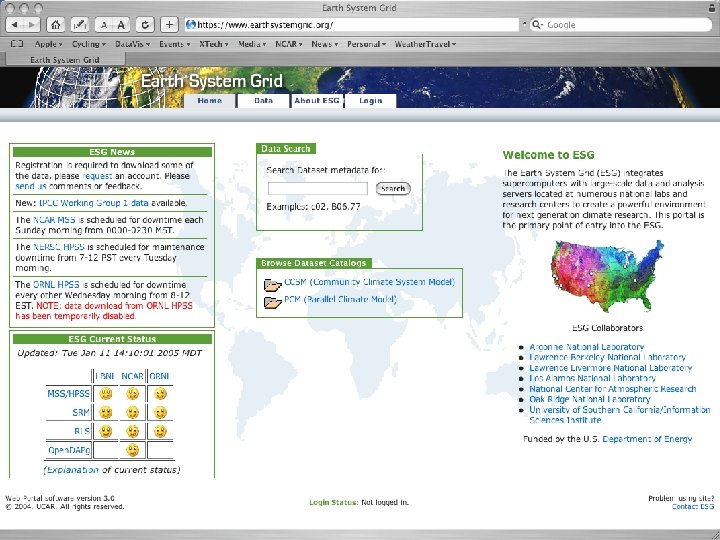Click the browser back arrow button
Image resolution: width=720 pixels, height=540 pixels.
(15, 25)
